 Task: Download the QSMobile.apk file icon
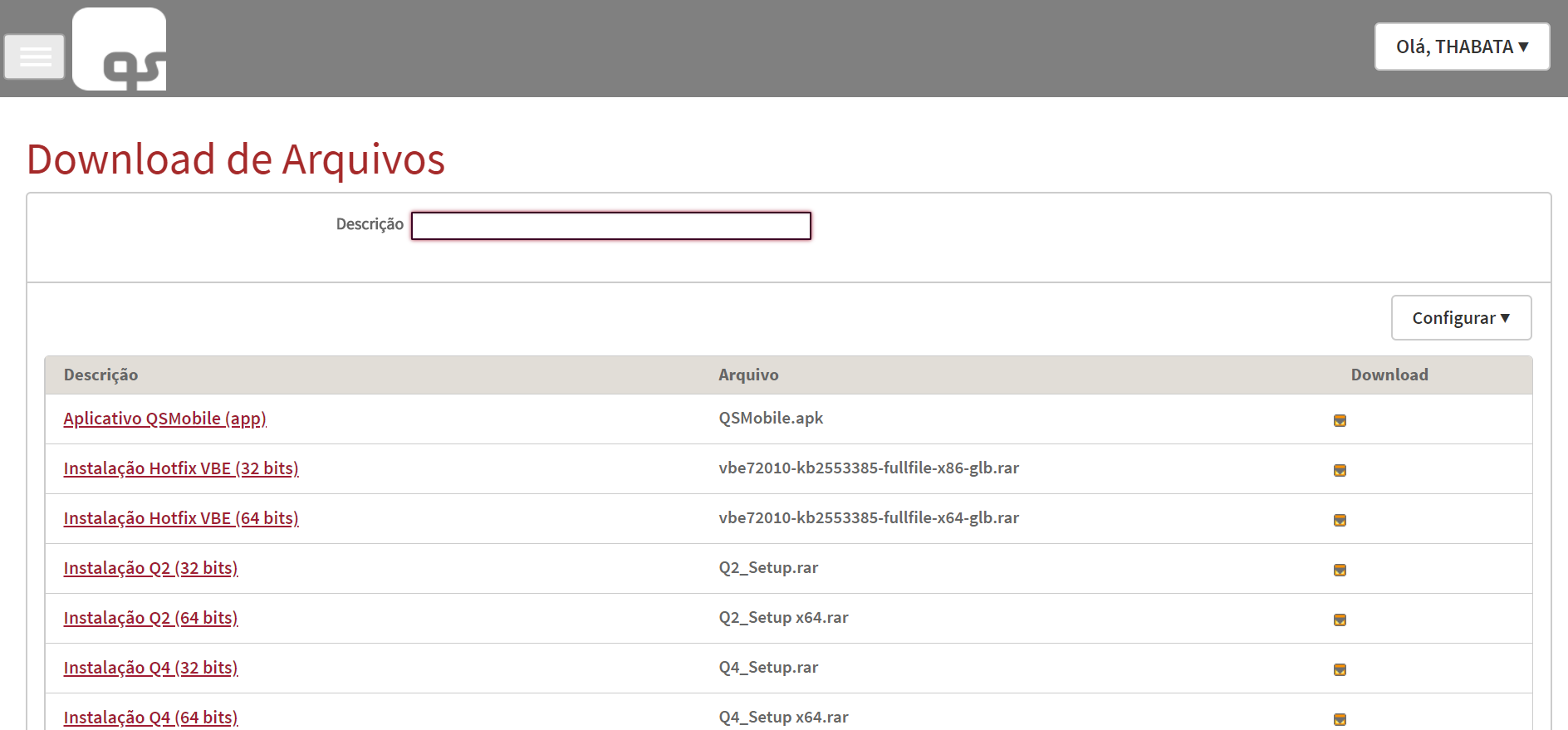point(1340,420)
